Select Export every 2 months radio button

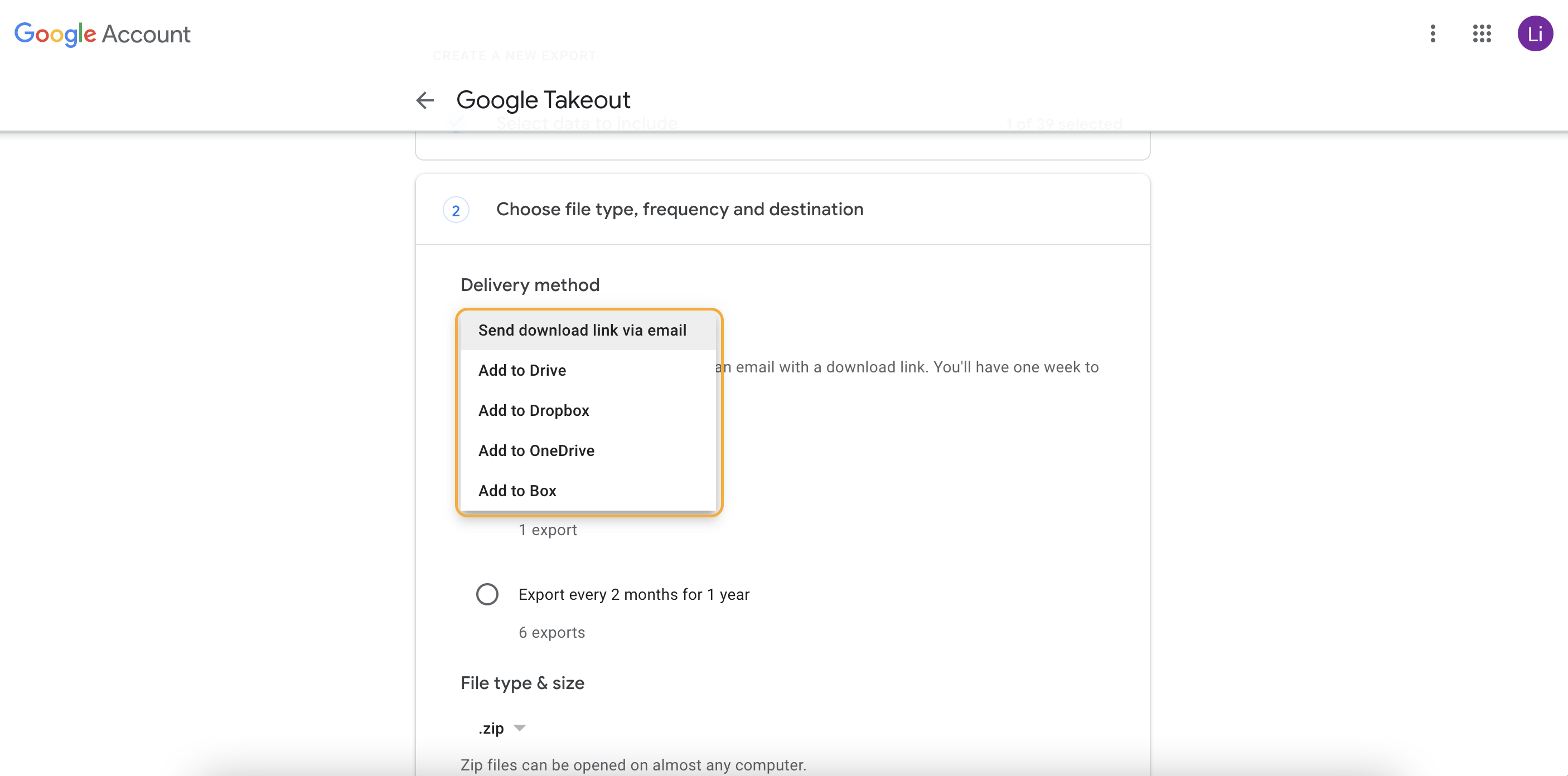click(487, 594)
